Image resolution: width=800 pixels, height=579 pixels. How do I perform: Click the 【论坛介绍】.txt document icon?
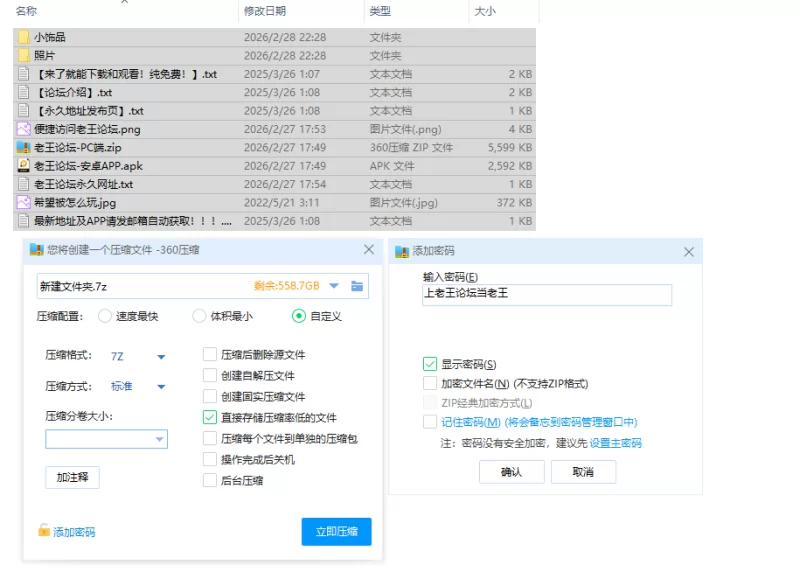[23, 92]
